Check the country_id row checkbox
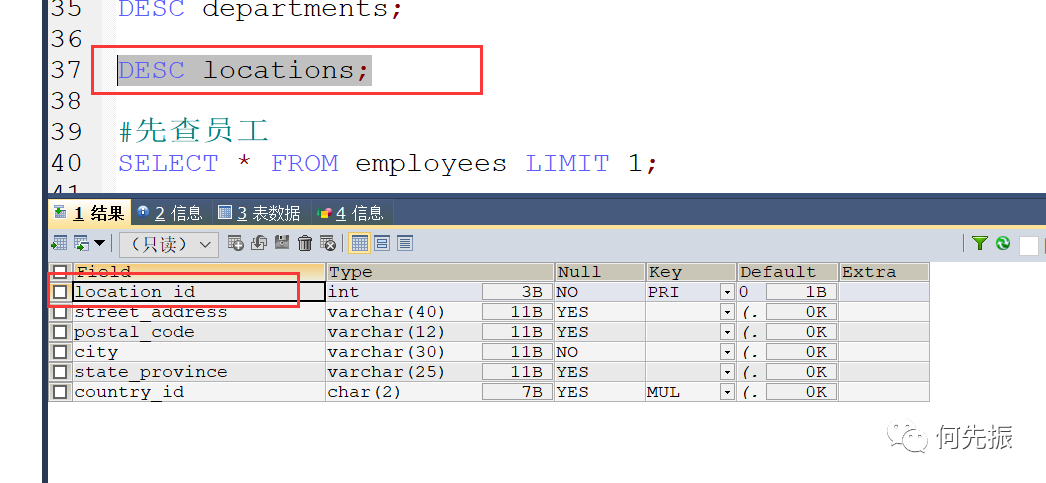The height and width of the screenshot is (483, 1046). [x=60, y=392]
